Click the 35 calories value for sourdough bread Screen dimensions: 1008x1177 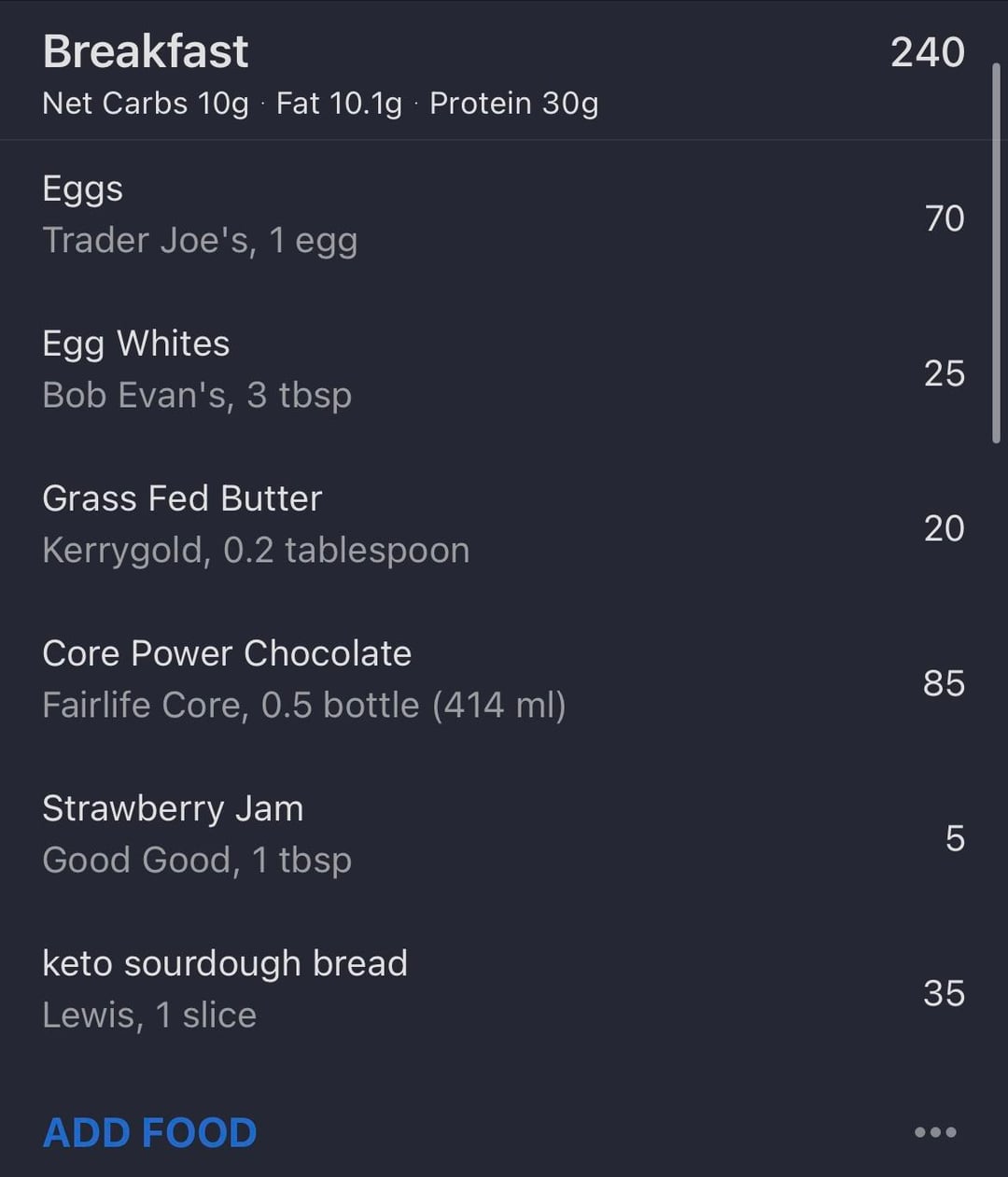click(944, 993)
